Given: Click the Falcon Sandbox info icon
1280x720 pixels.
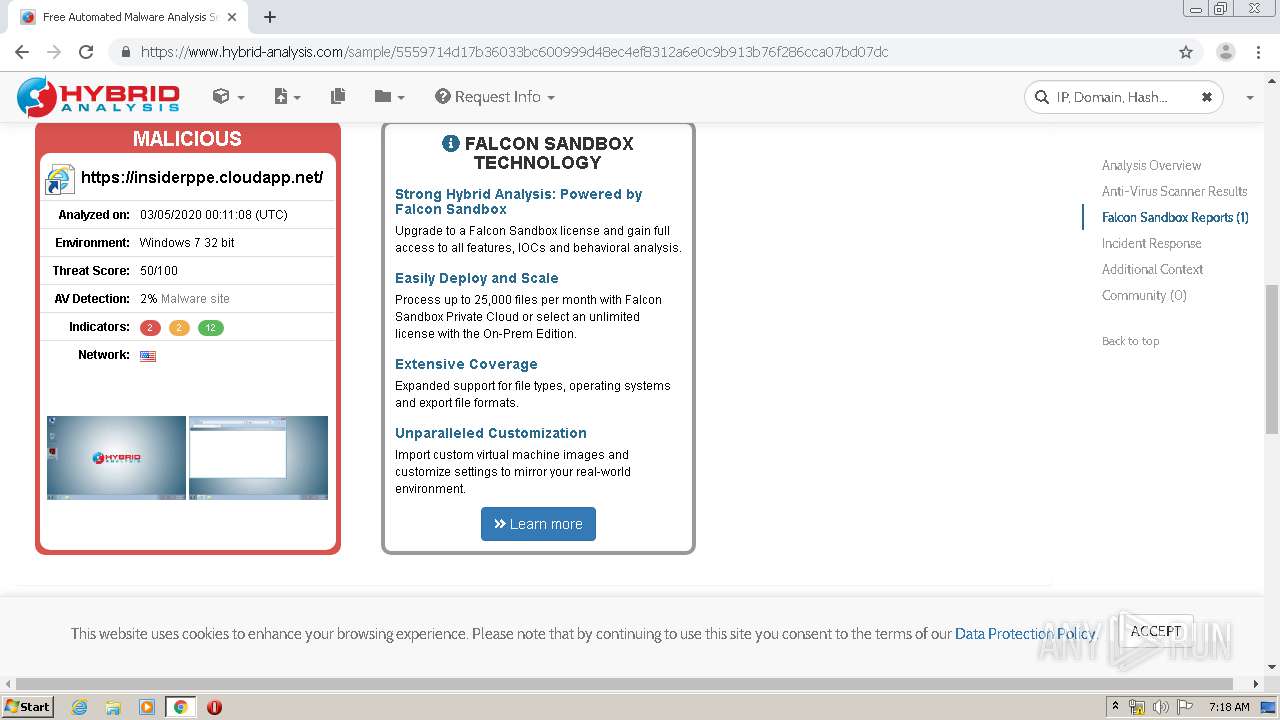Looking at the screenshot, I should click(x=450, y=143).
